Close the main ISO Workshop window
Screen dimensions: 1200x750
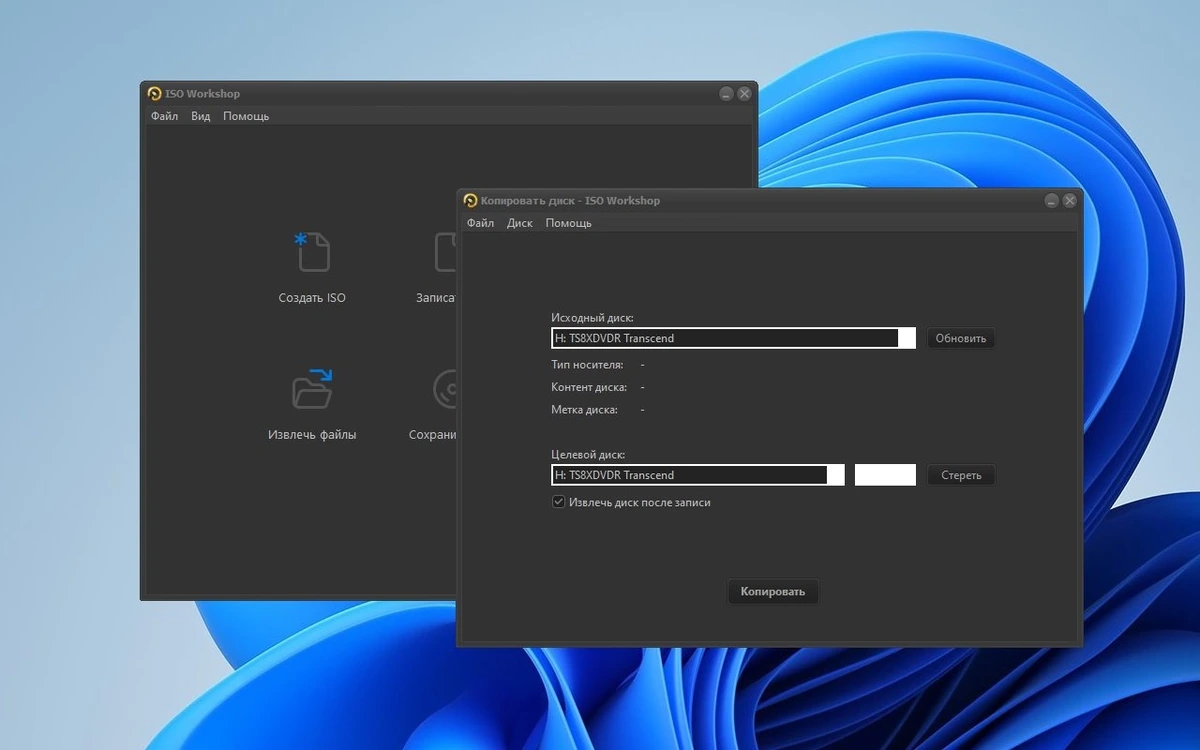point(744,94)
